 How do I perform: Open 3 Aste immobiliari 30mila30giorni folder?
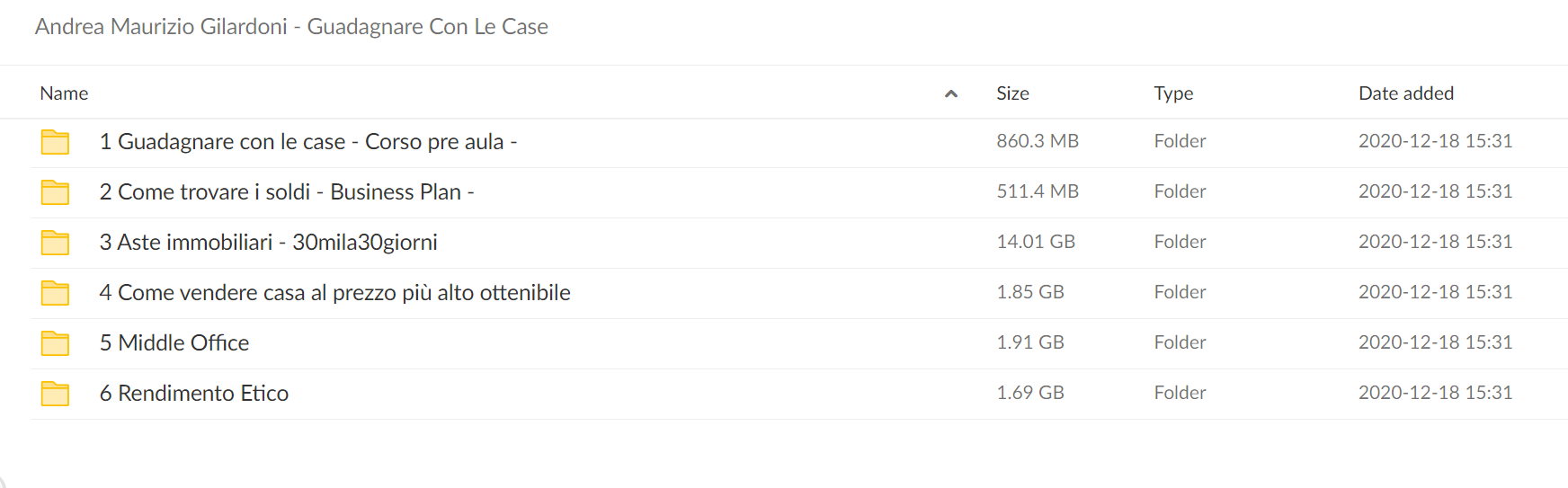point(269,243)
